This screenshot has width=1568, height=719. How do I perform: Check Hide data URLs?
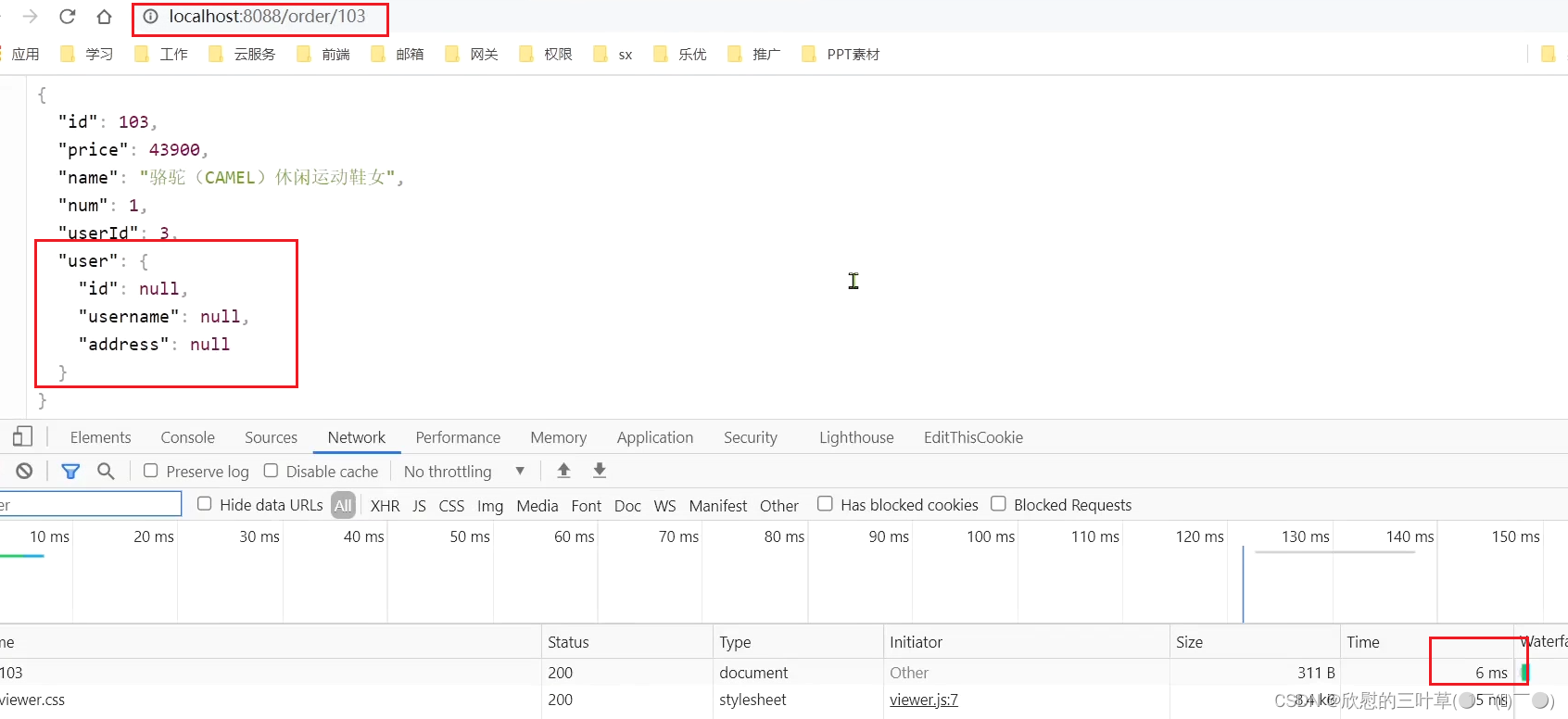coord(205,503)
